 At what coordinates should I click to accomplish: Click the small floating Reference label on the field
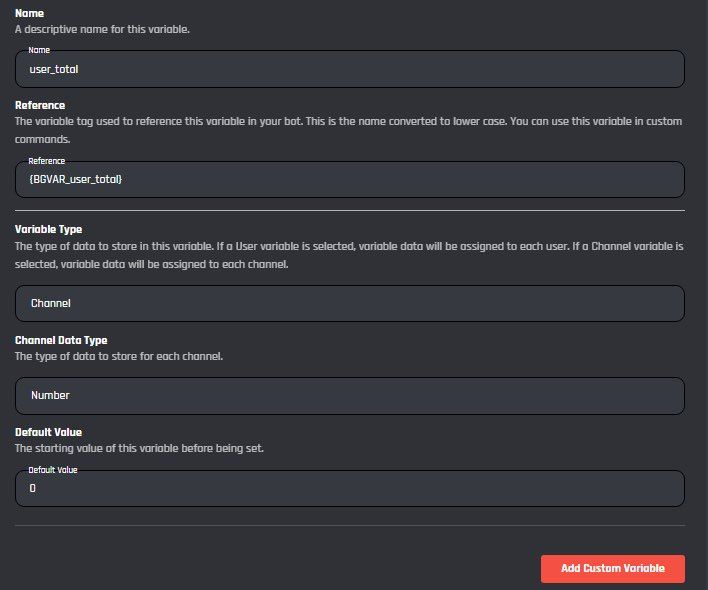pyautogui.click(x=47, y=160)
